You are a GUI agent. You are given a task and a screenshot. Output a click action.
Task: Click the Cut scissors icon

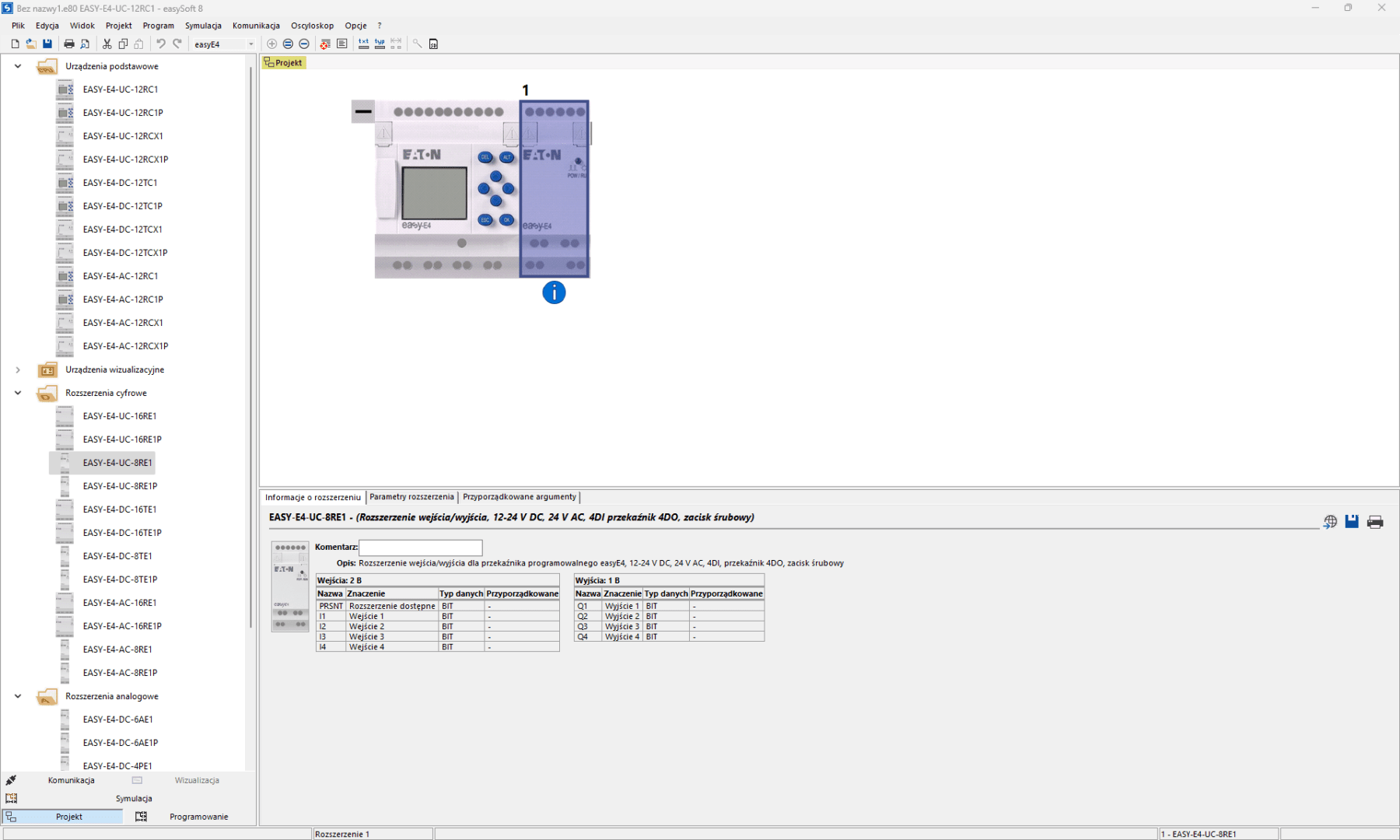(107, 44)
